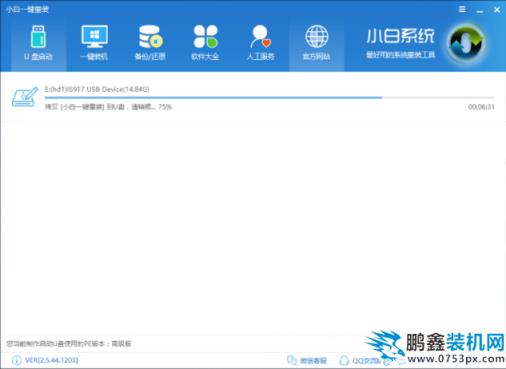Click the QQ penguin icon
506x369 pixels.
[x=344, y=360]
